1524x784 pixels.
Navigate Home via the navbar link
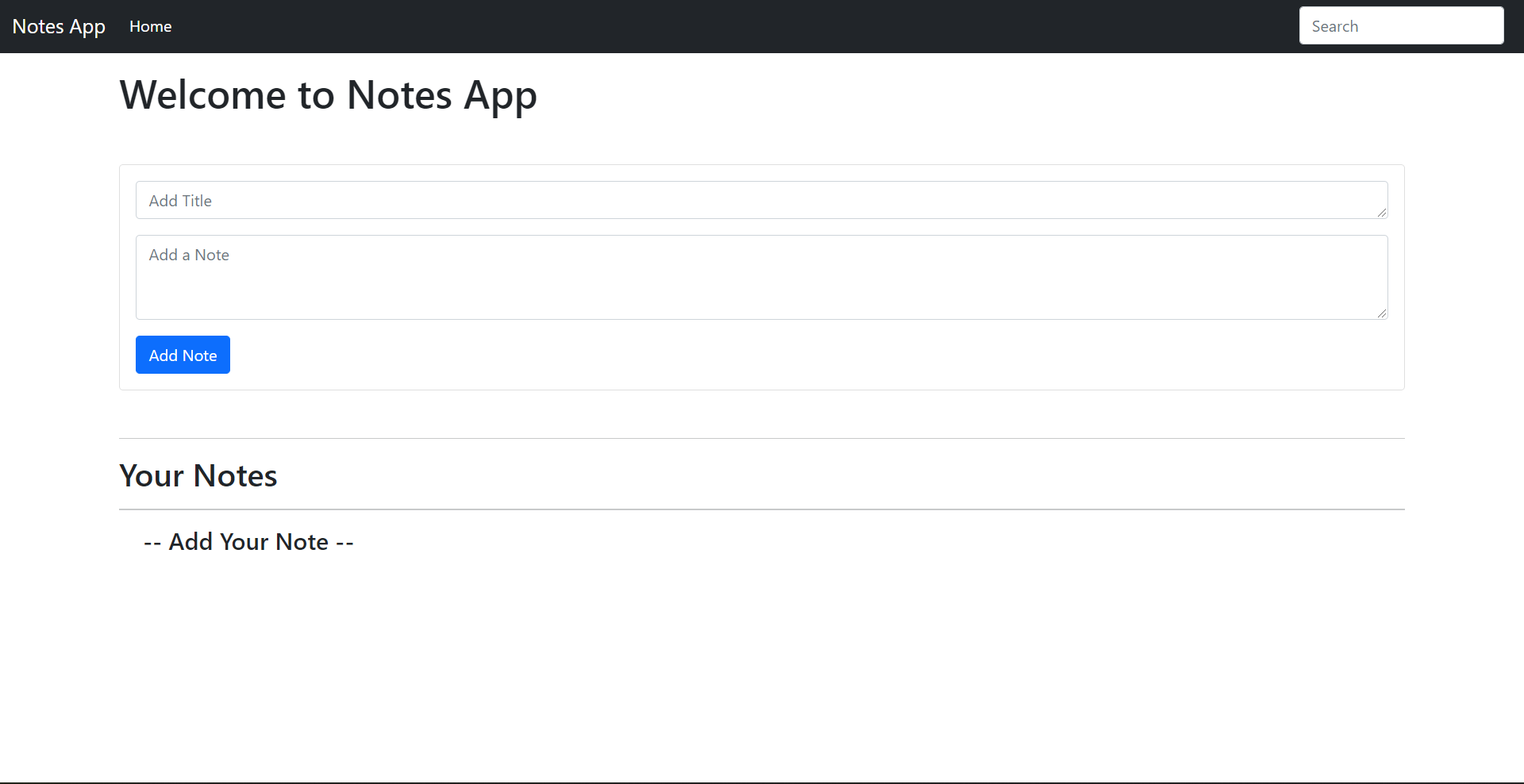tap(150, 25)
